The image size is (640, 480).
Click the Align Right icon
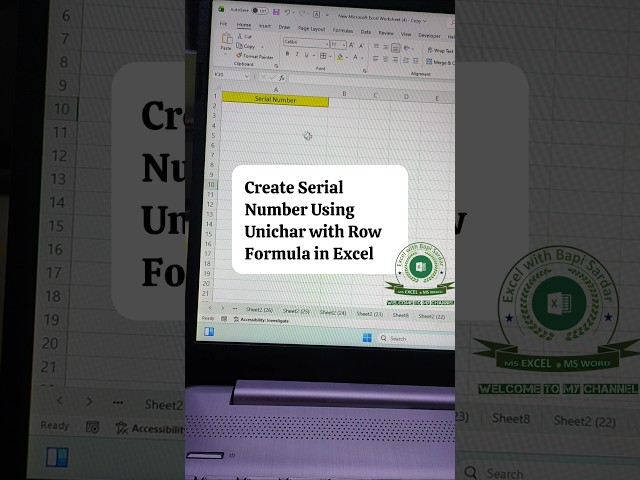click(x=395, y=60)
